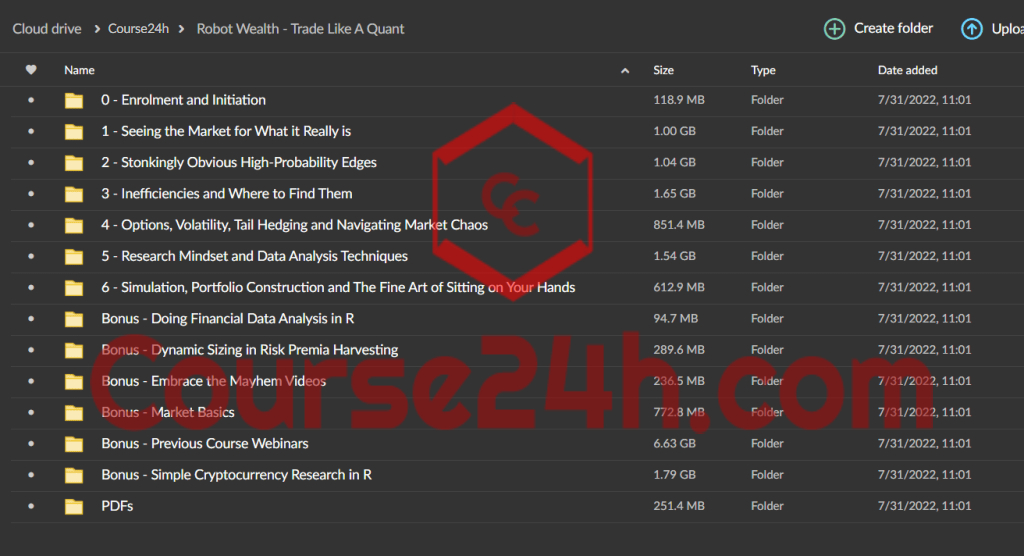Sort by the Type column header
The image size is (1024, 556).
[763, 70]
